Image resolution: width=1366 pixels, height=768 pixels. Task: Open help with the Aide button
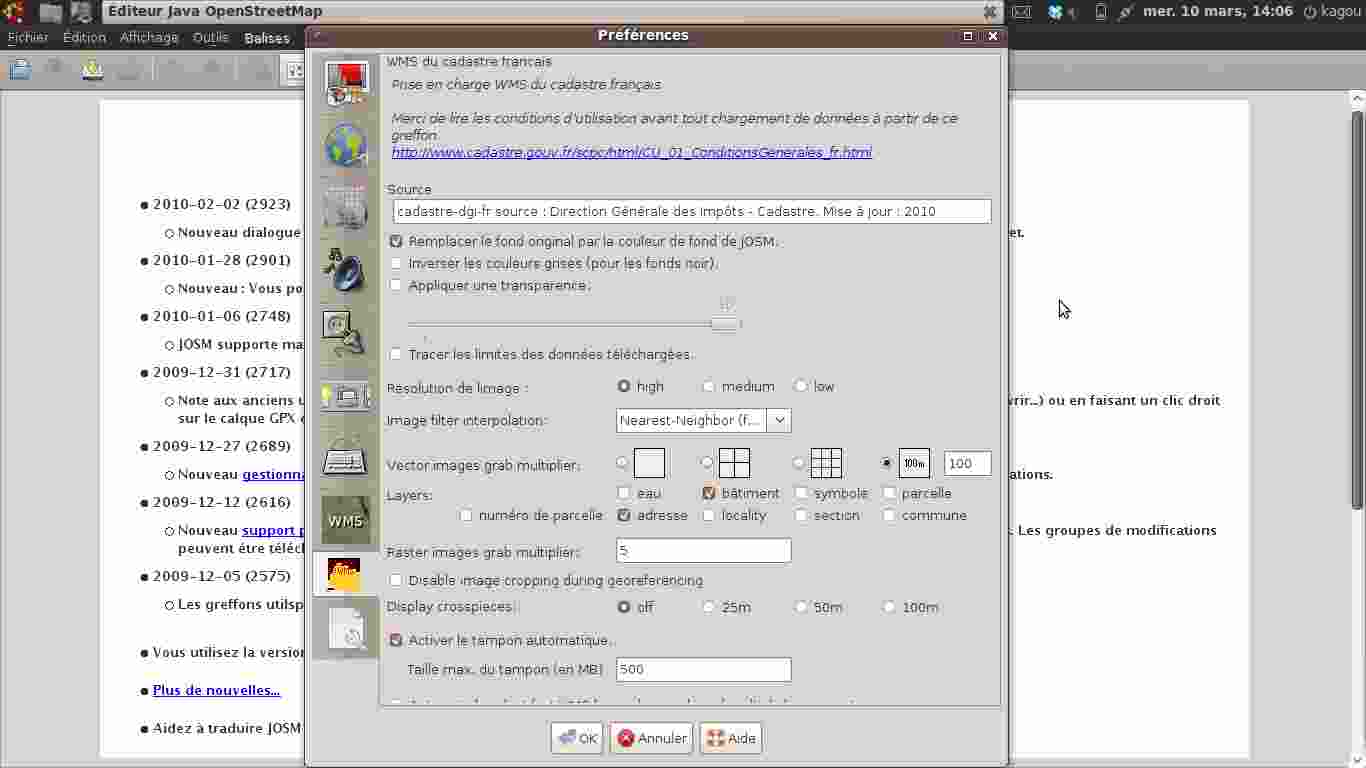(x=731, y=738)
